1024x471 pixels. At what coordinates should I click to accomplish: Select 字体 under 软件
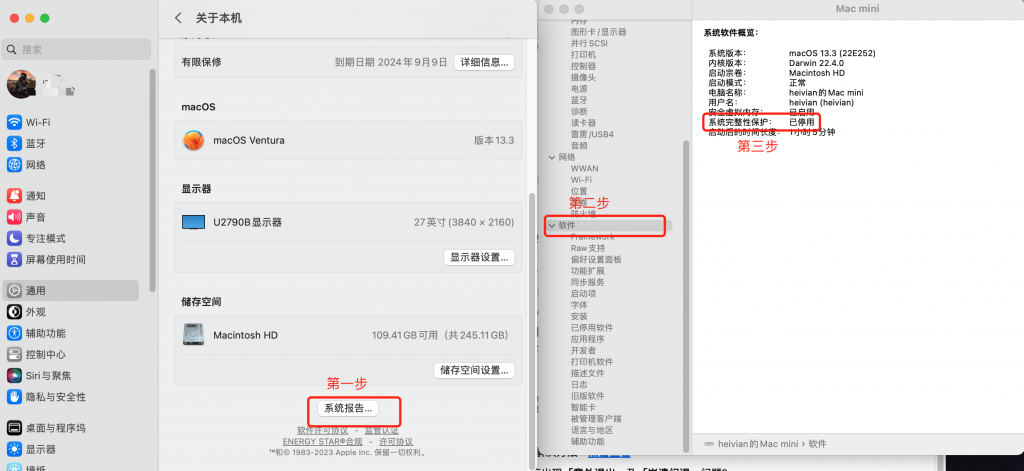pyautogui.click(x=579, y=305)
